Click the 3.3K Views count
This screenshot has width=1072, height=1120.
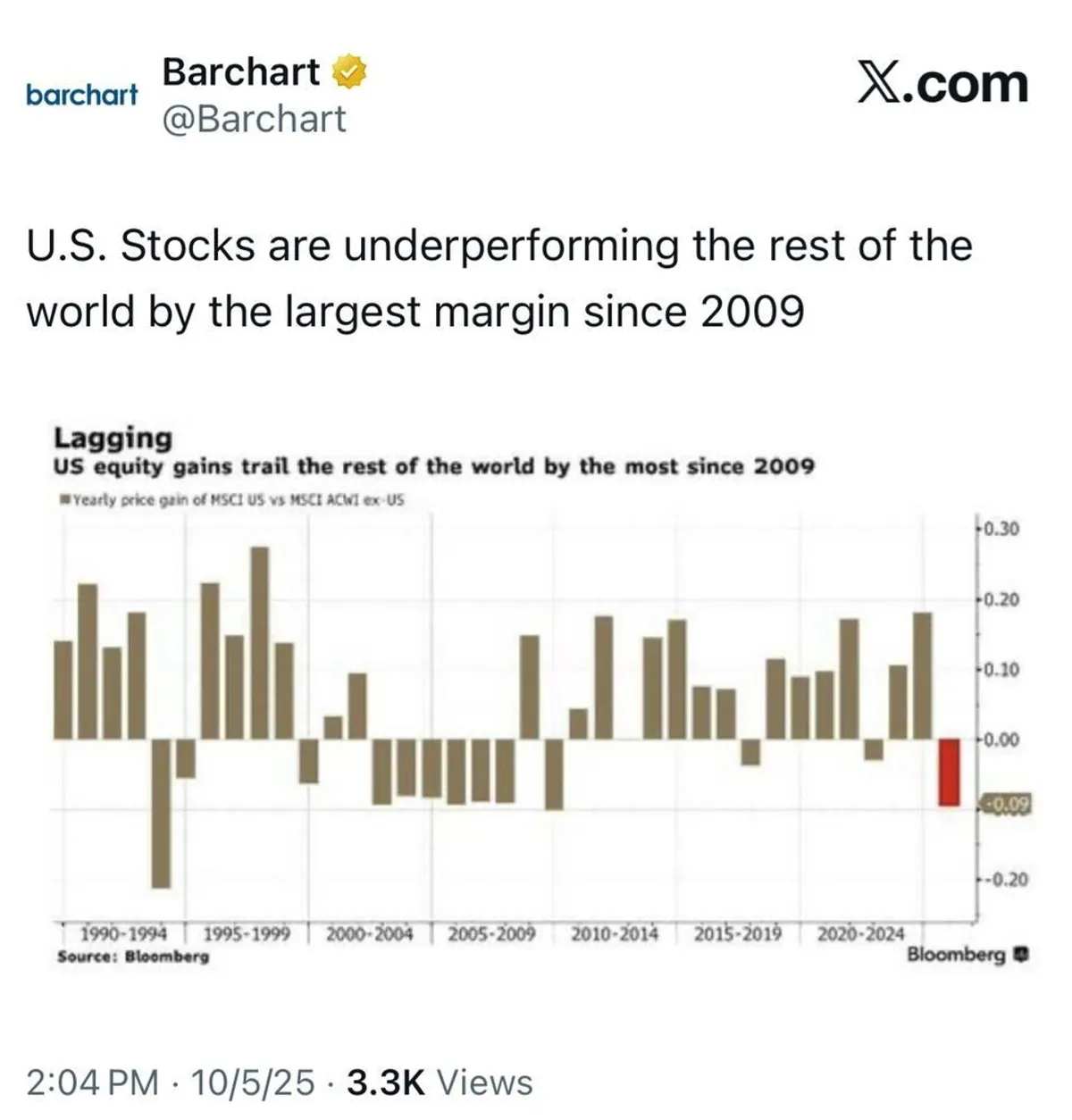click(439, 1082)
